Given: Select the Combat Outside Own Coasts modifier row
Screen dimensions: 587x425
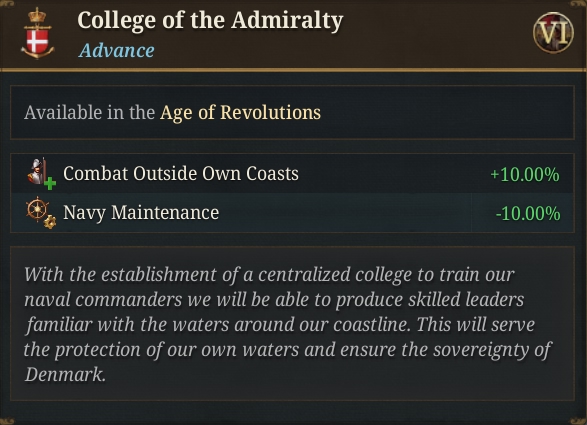Looking at the screenshot, I should 292,174.
